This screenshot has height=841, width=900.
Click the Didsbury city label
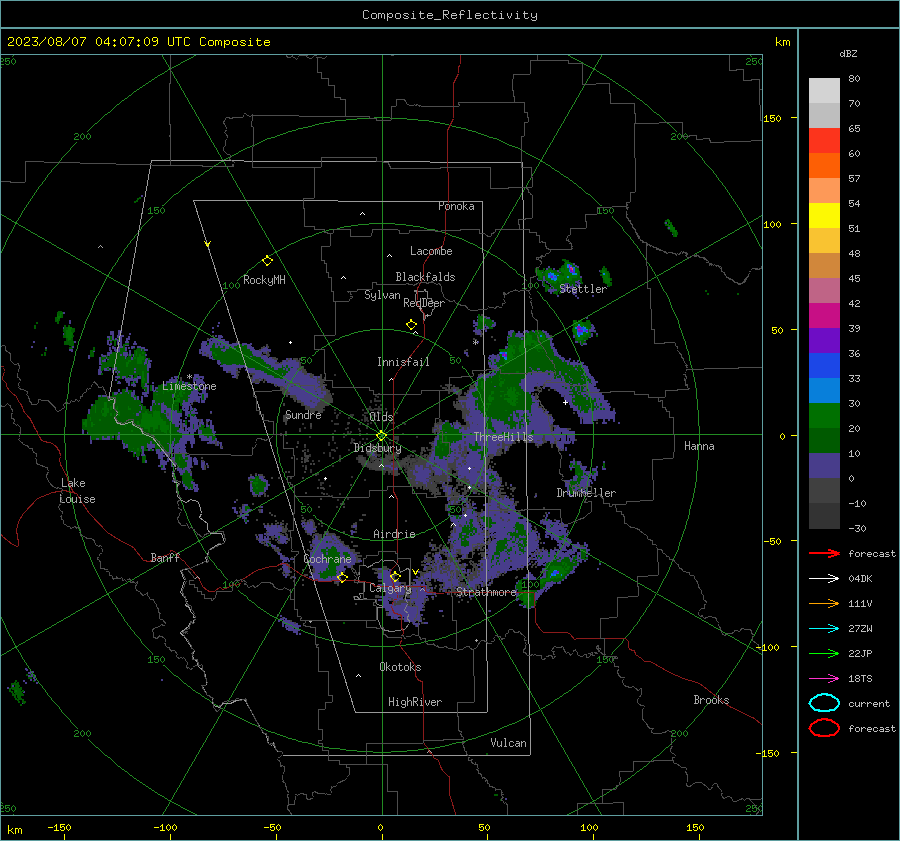tap(377, 448)
